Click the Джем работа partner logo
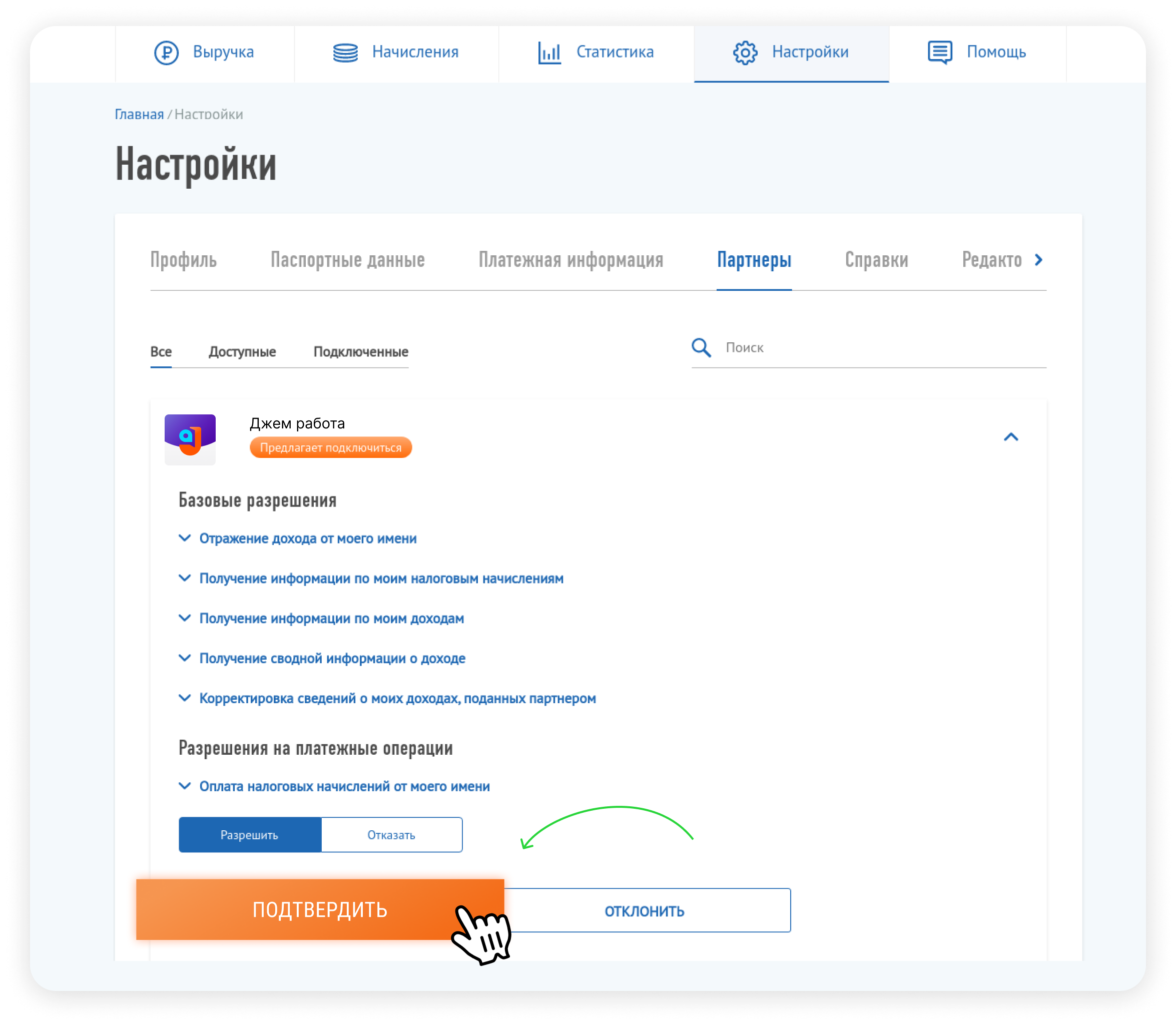 [x=190, y=439]
